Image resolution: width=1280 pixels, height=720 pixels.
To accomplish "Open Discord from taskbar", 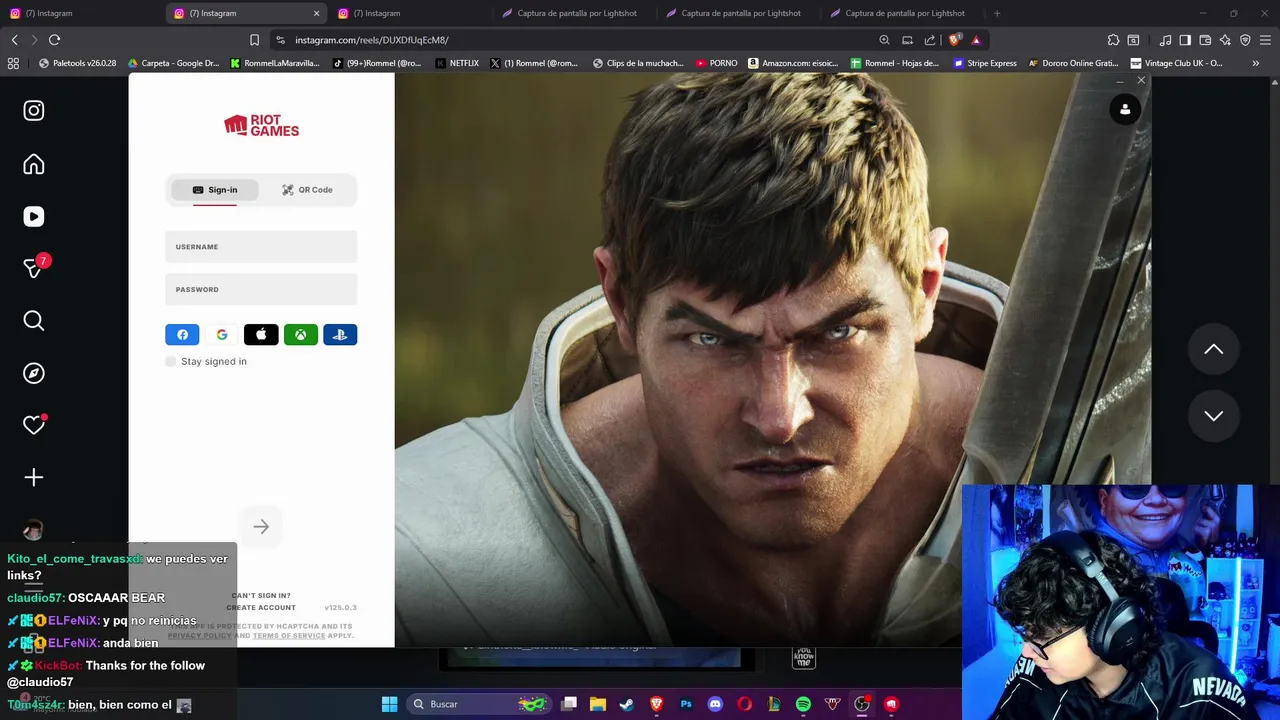I will tap(715, 704).
